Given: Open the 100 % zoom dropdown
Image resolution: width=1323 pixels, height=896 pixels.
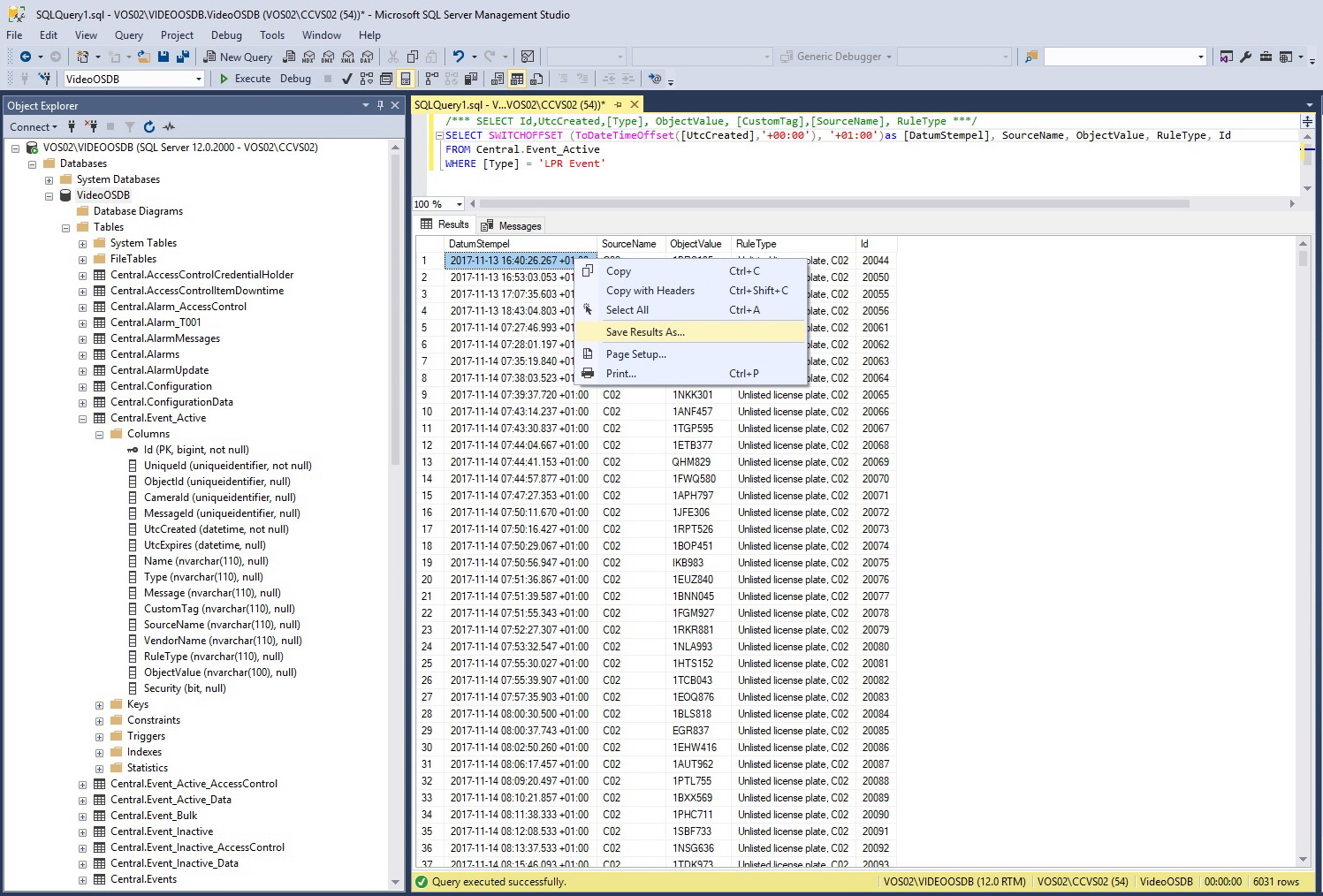Looking at the screenshot, I should (459, 204).
